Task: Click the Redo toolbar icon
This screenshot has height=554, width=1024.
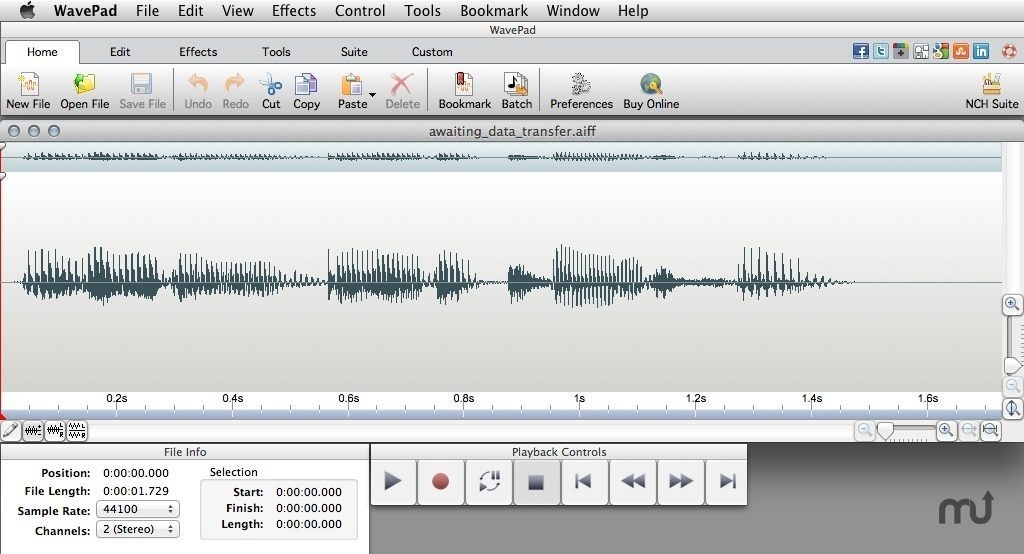Action: (x=235, y=91)
